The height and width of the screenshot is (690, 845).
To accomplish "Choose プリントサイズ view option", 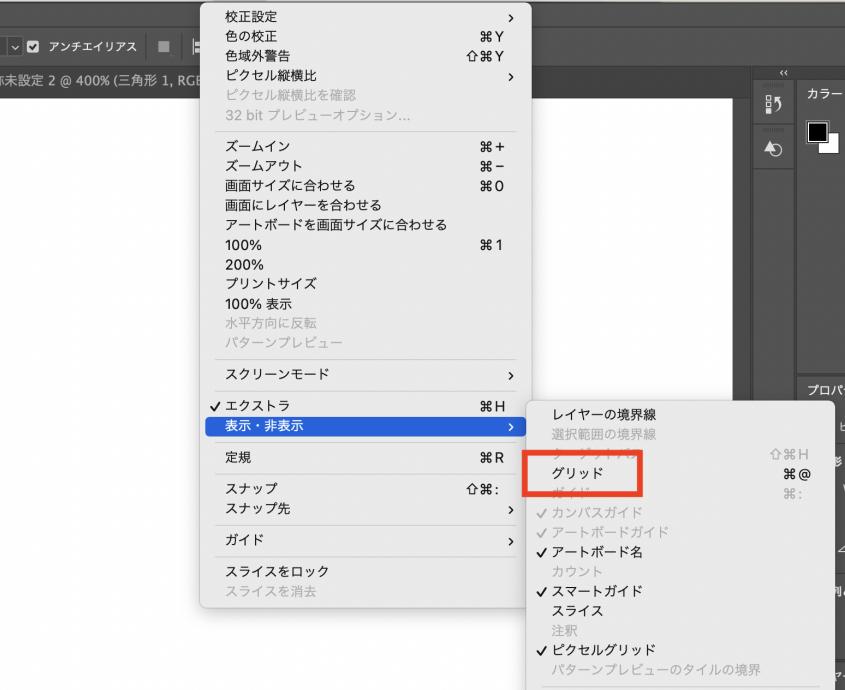I will 365,284.
